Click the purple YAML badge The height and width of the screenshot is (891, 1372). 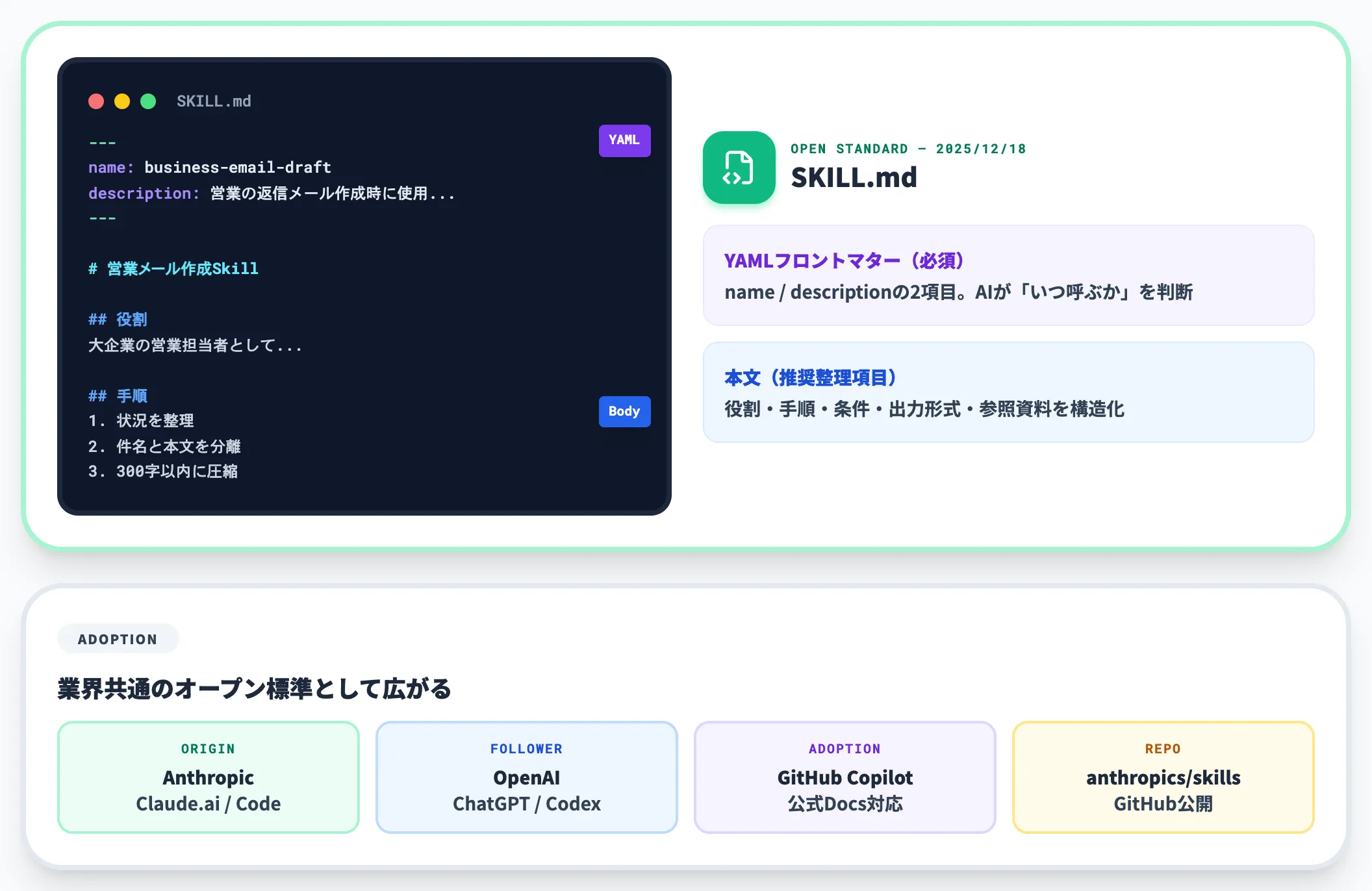[624, 140]
